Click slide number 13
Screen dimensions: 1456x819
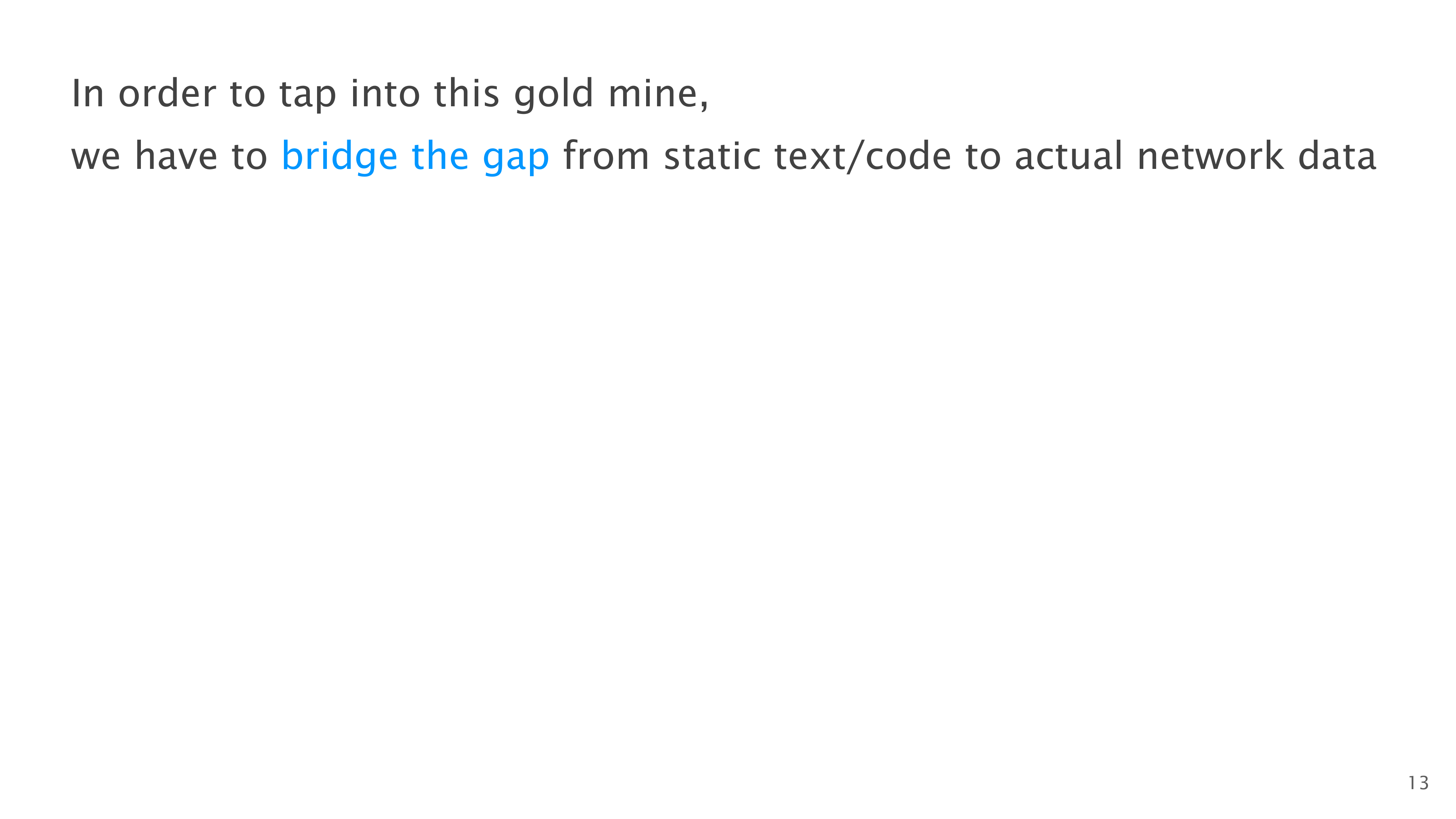pos(1417,783)
